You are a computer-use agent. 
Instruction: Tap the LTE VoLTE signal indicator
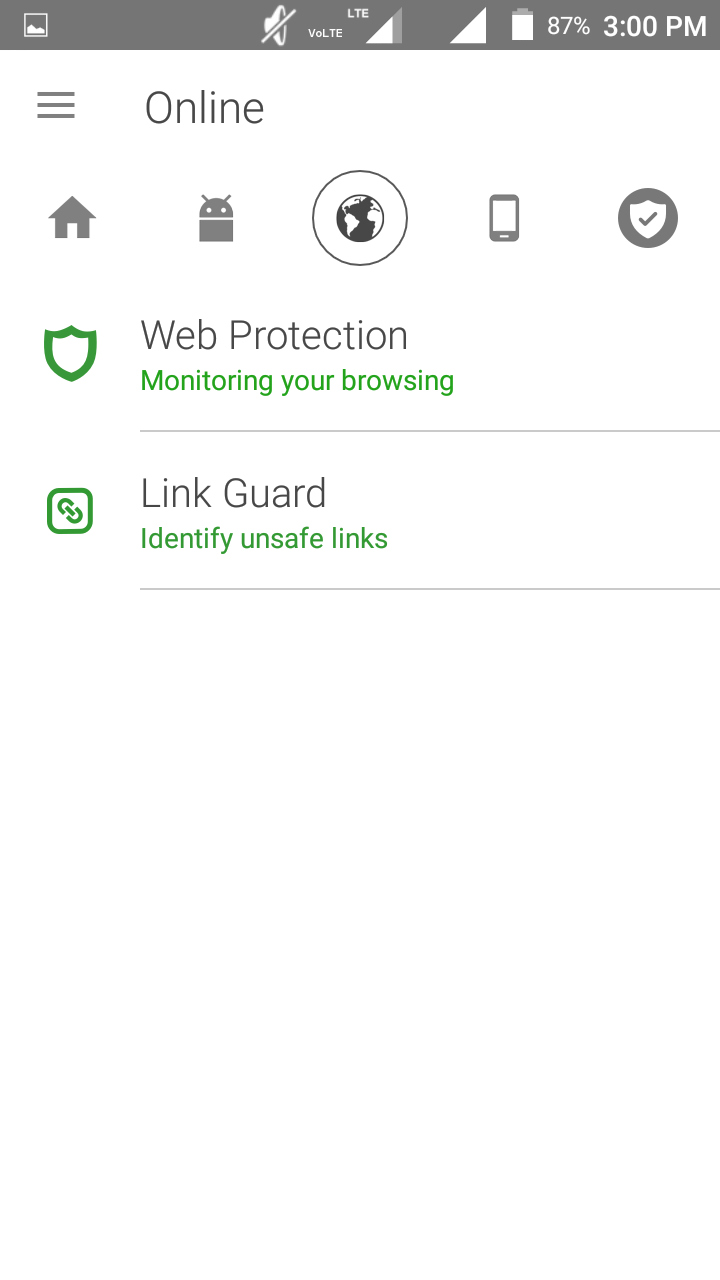click(354, 25)
